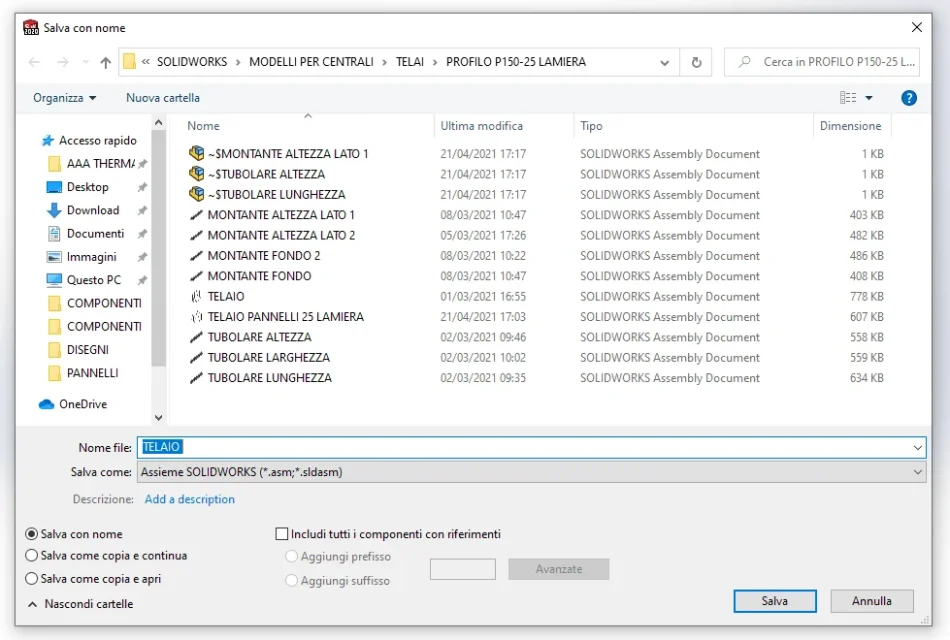This screenshot has height=640, width=950.
Task: Click icon of ~$TUBOLARE LUNGHEZZA file
Action: pyautogui.click(x=196, y=194)
